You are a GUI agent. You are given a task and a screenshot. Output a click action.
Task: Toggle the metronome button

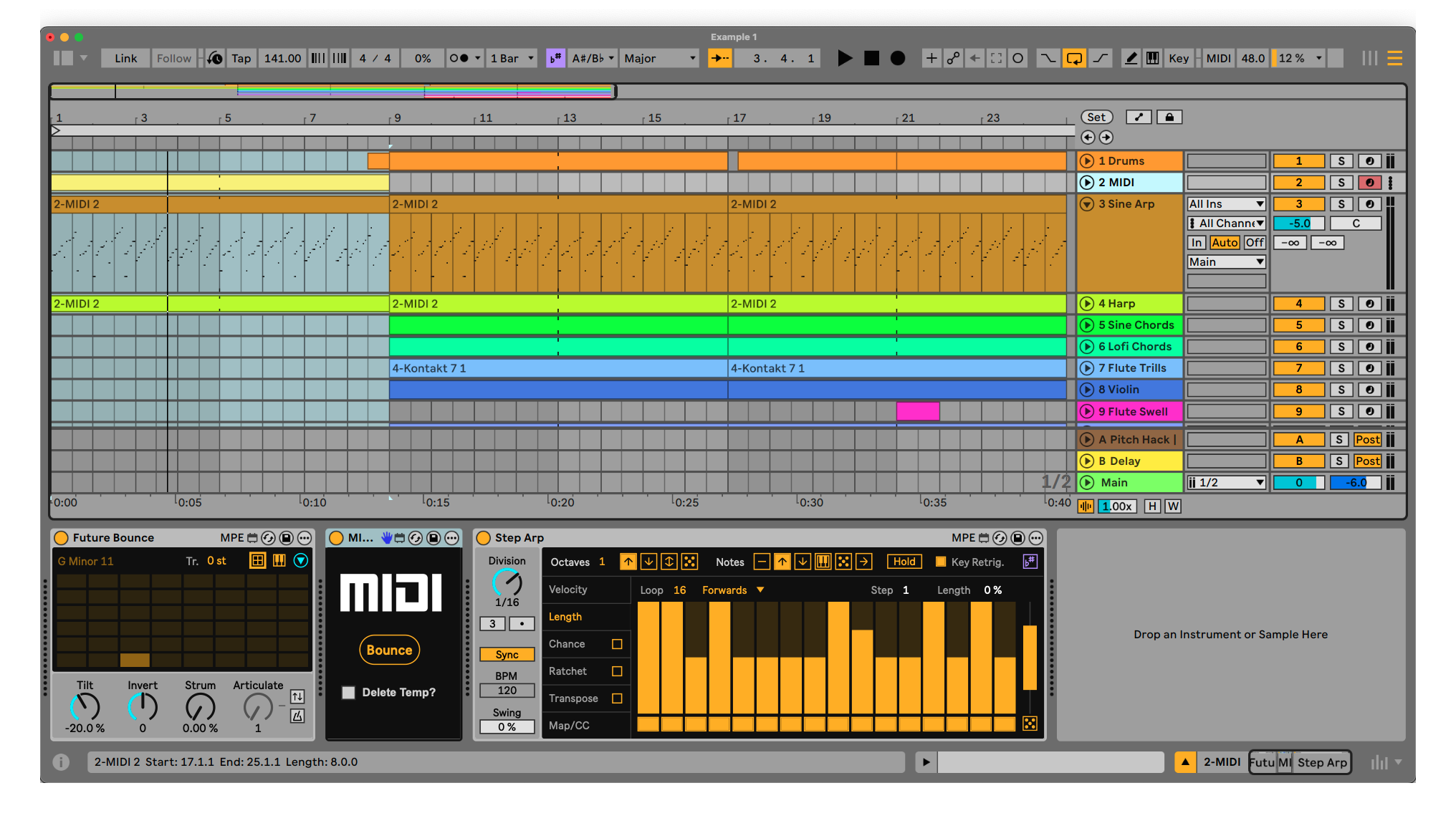[458, 58]
